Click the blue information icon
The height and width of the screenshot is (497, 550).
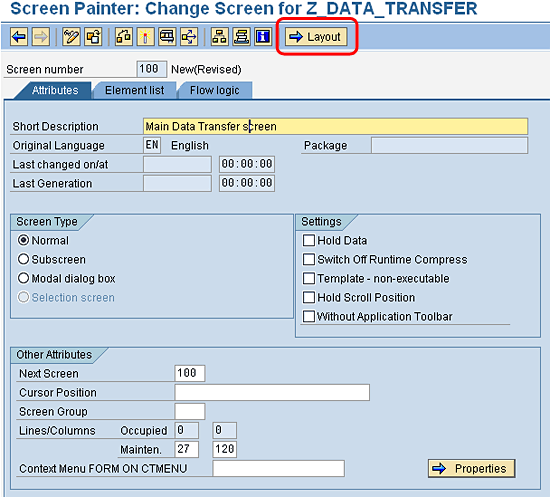(x=263, y=37)
